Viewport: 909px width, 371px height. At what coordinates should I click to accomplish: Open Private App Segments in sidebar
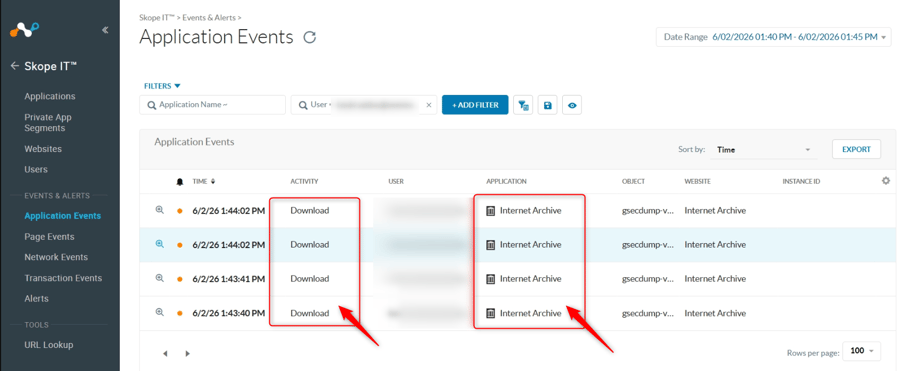pyautogui.click(x=48, y=122)
